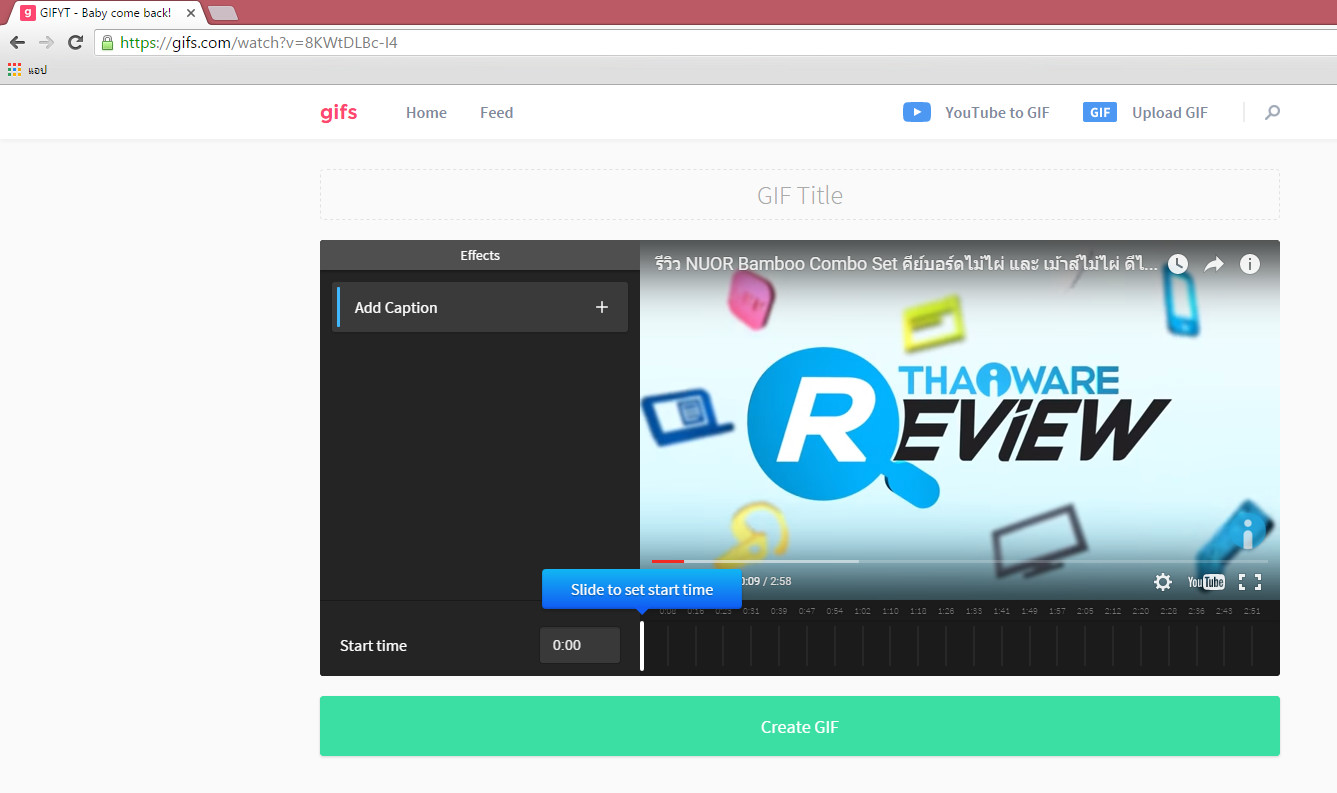
Task: Click the blue GIF badge icon
Action: [x=1099, y=112]
